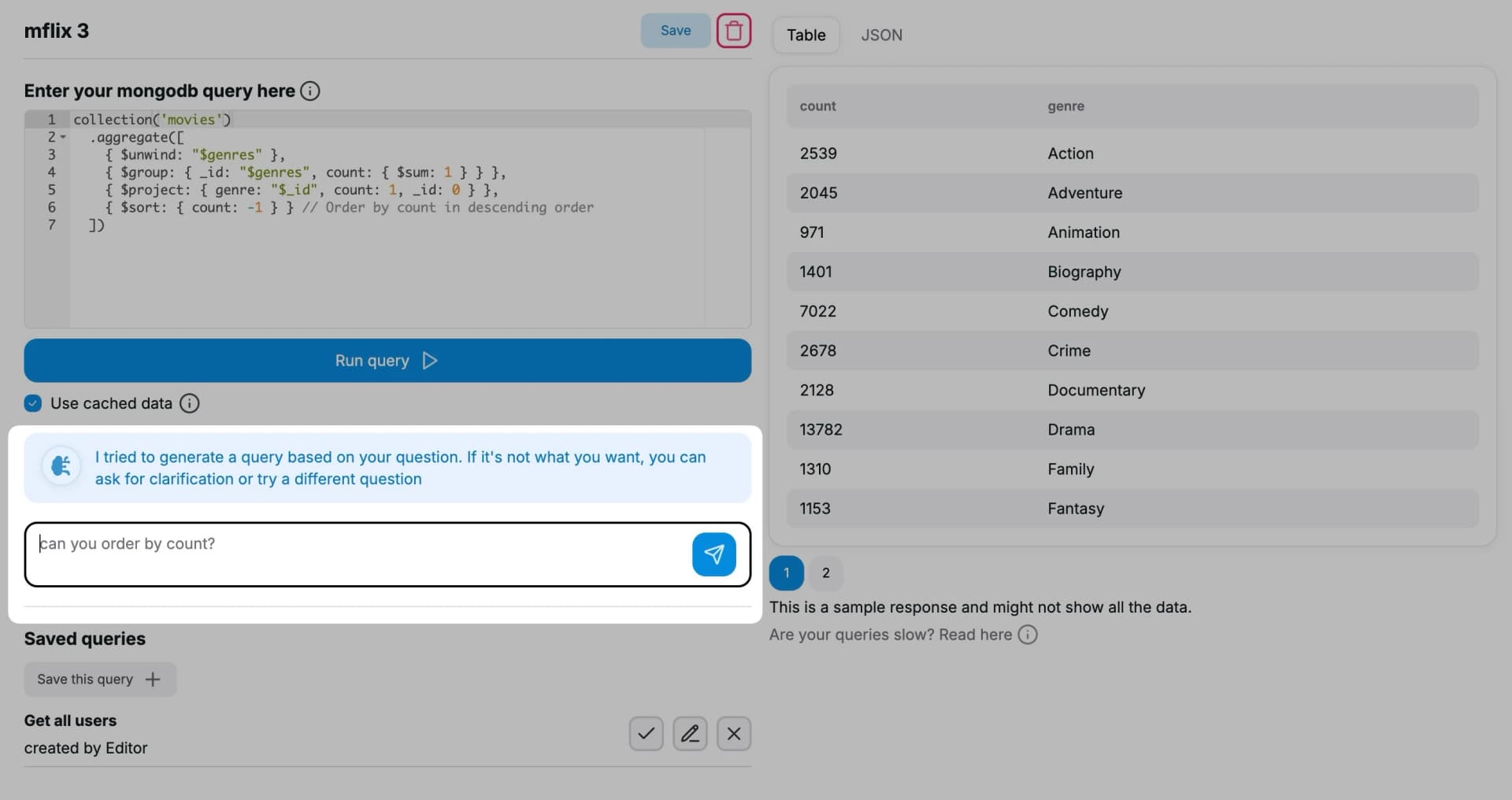The height and width of the screenshot is (800, 1512).
Task: Select the Documentary genre cell
Action: coord(1096,390)
